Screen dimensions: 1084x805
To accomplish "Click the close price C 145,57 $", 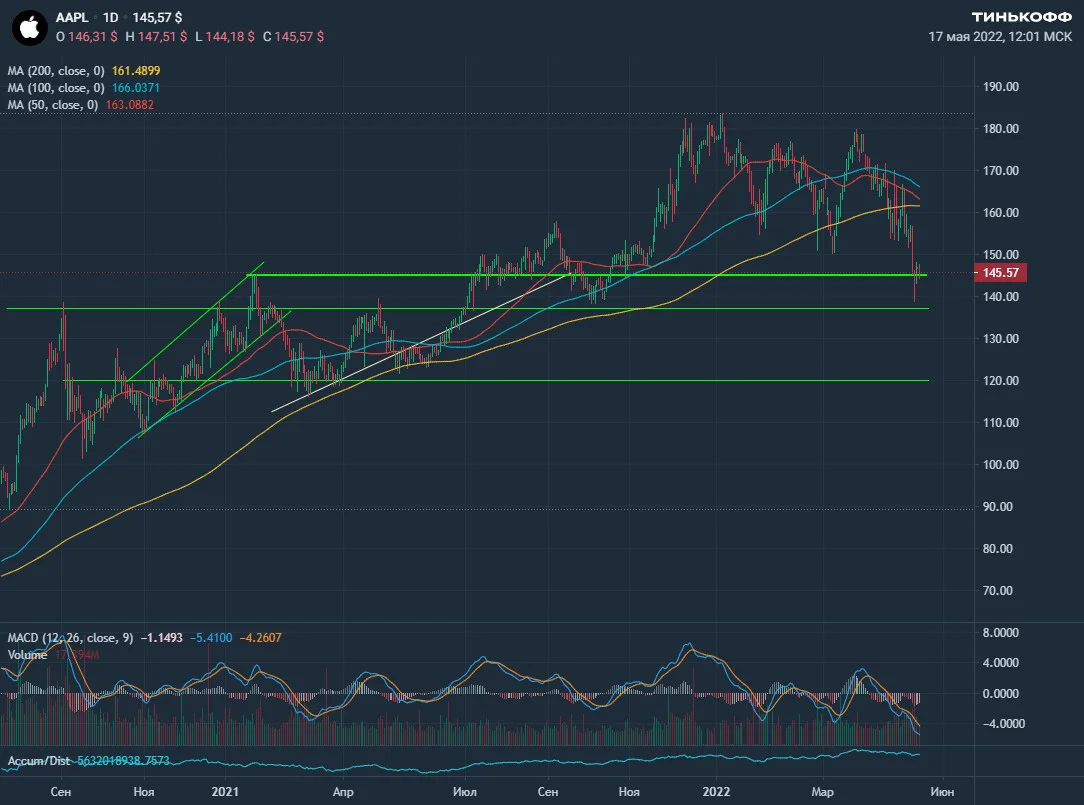I will 293,37.
